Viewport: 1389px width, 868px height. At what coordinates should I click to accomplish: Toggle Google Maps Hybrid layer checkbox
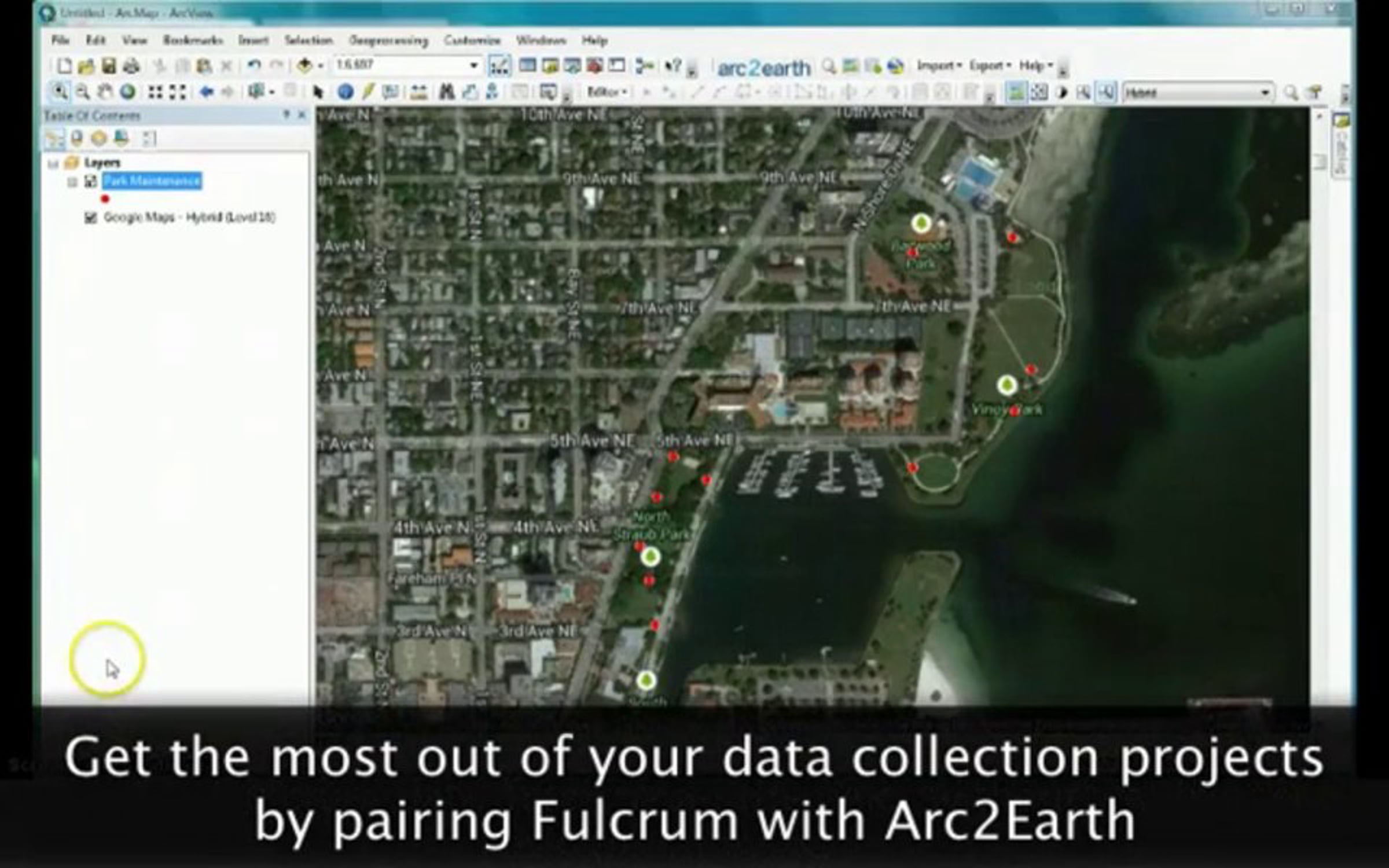coord(90,218)
